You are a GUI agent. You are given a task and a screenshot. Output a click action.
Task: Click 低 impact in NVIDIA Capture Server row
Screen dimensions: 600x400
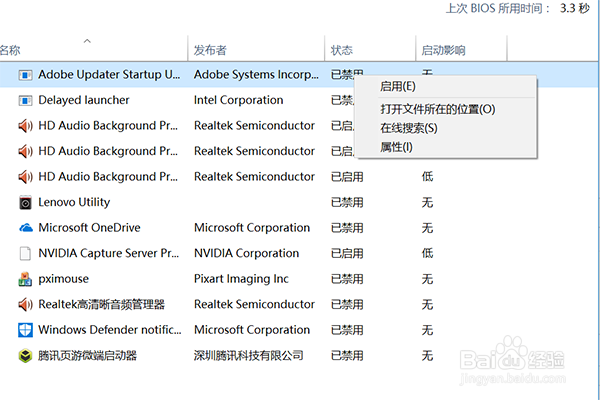427,253
